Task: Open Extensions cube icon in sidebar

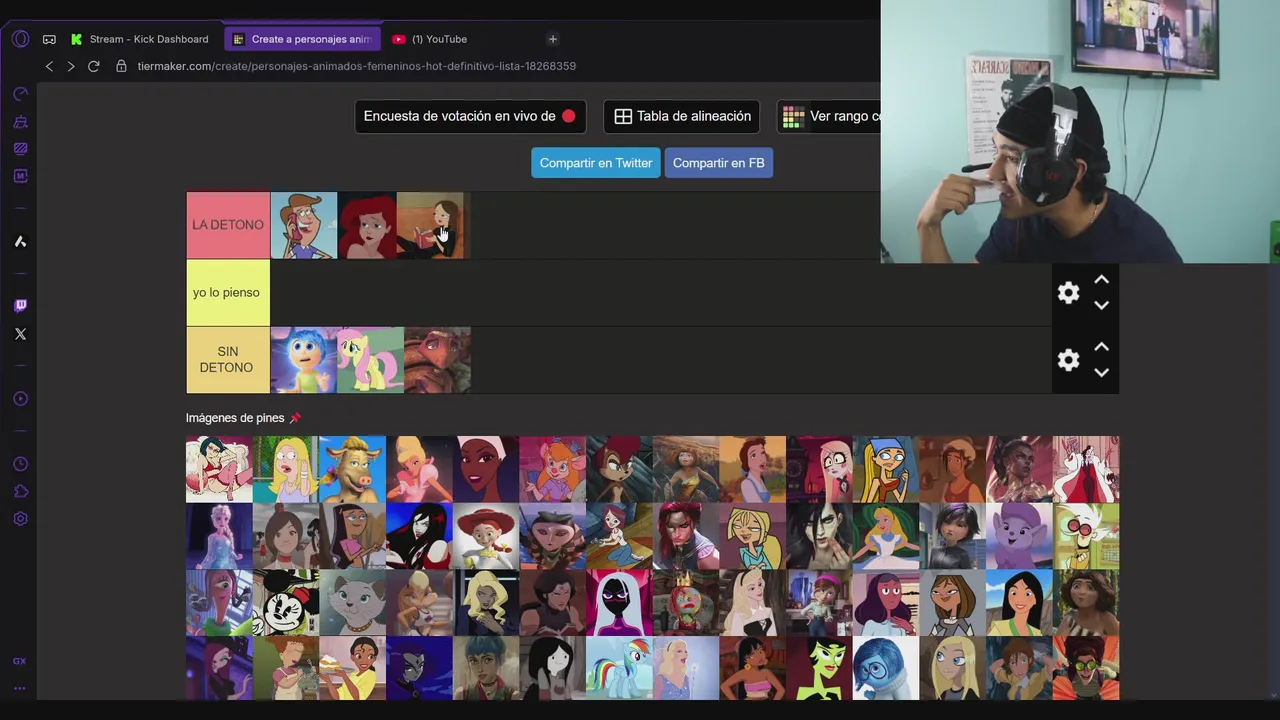Action: [20, 491]
